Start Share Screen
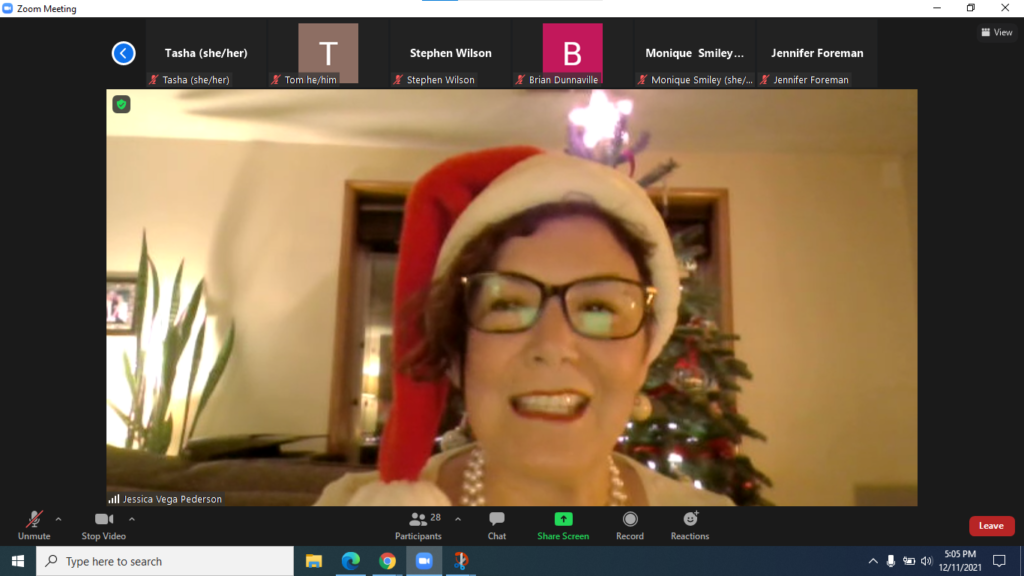The height and width of the screenshot is (576, 1024). point(563,526)
